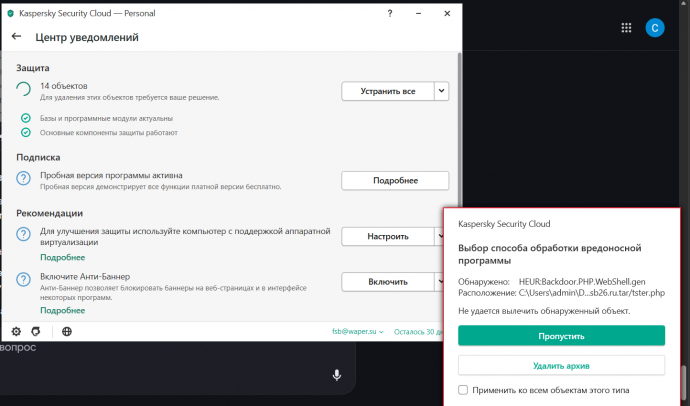
Task: Click the globe icon in bottom bar
Action: coord(66,331)
